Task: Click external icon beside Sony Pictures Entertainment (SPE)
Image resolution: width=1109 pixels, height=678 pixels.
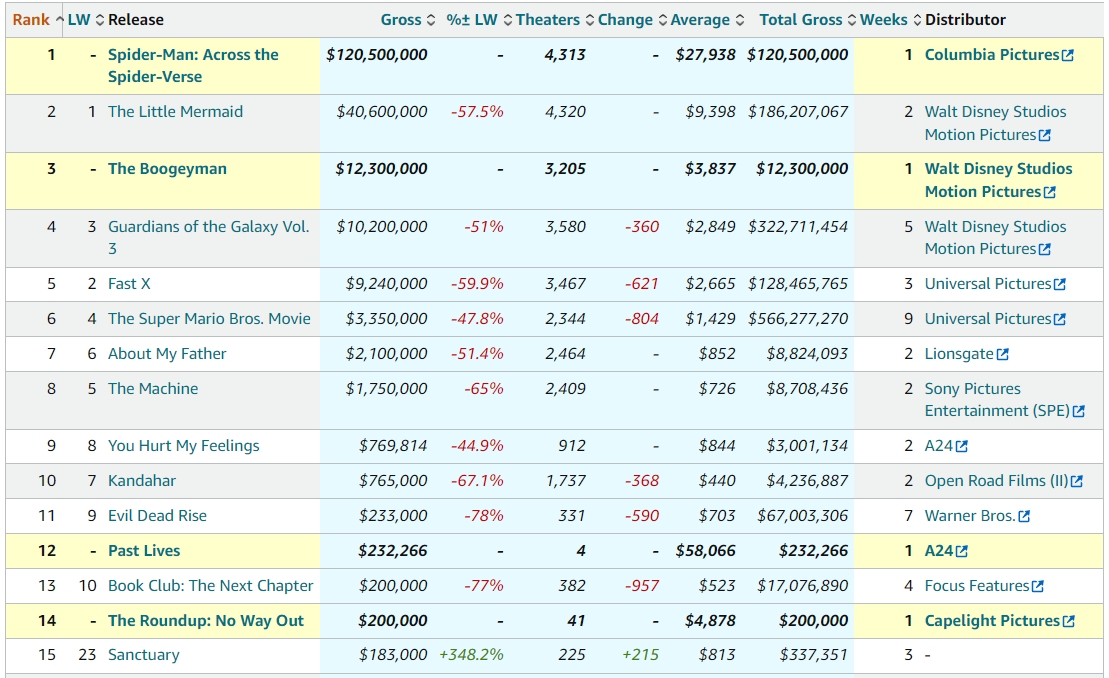Action: click(x=1079, y=411)
